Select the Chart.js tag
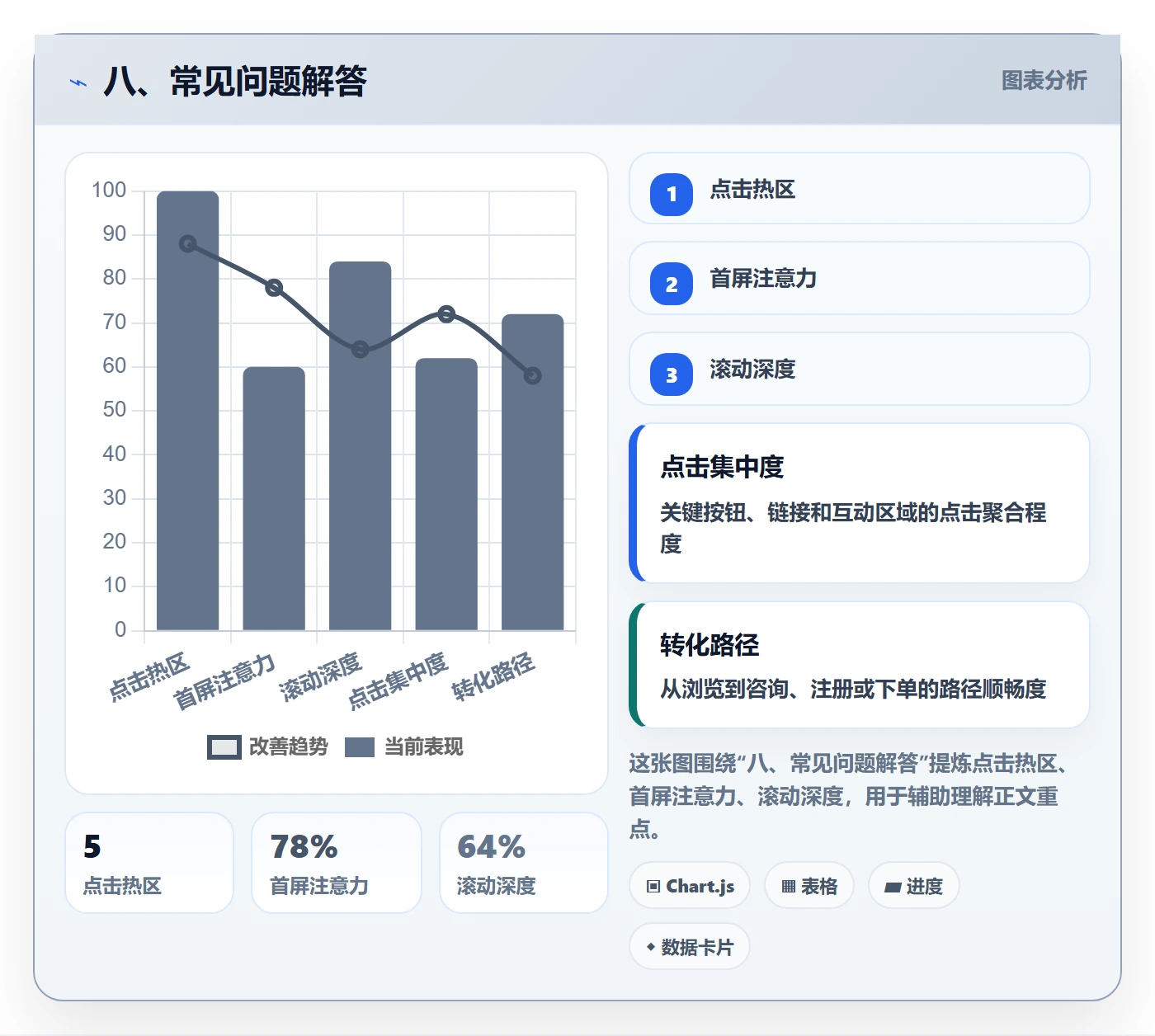 coord(690,886)
